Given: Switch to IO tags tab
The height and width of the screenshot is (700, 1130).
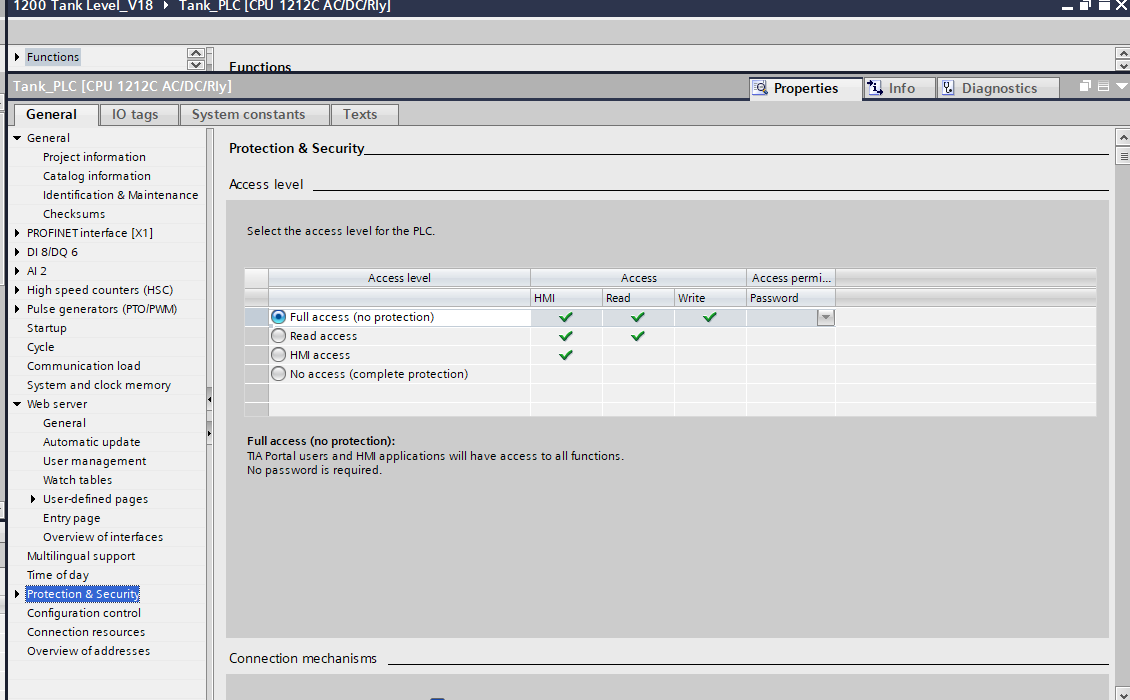Looking at the screenshot, I should tap(135, 115).
